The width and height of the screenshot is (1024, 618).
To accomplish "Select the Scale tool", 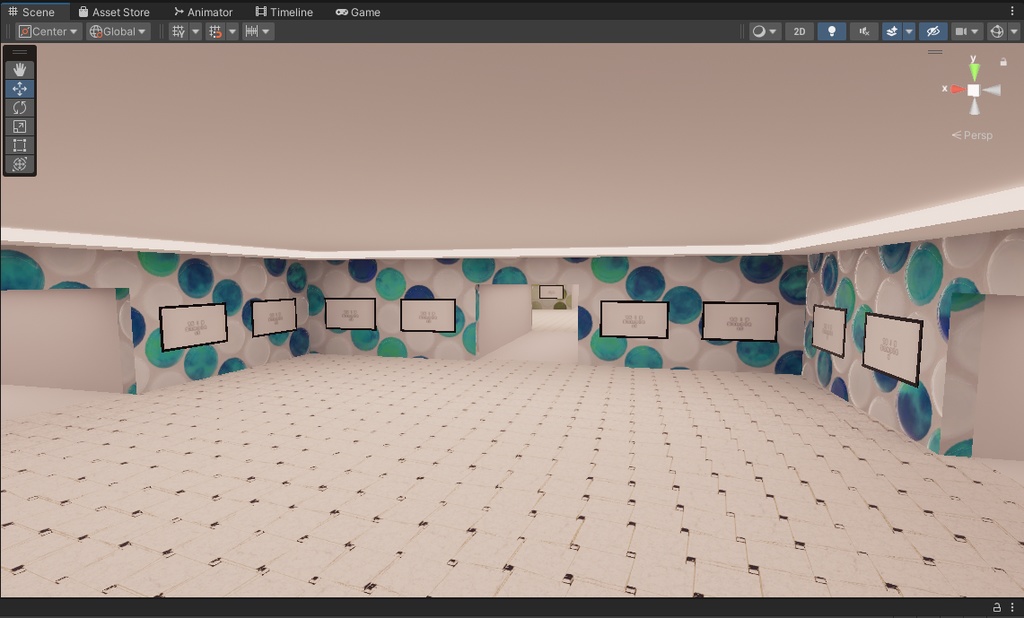I will (20, 127).
